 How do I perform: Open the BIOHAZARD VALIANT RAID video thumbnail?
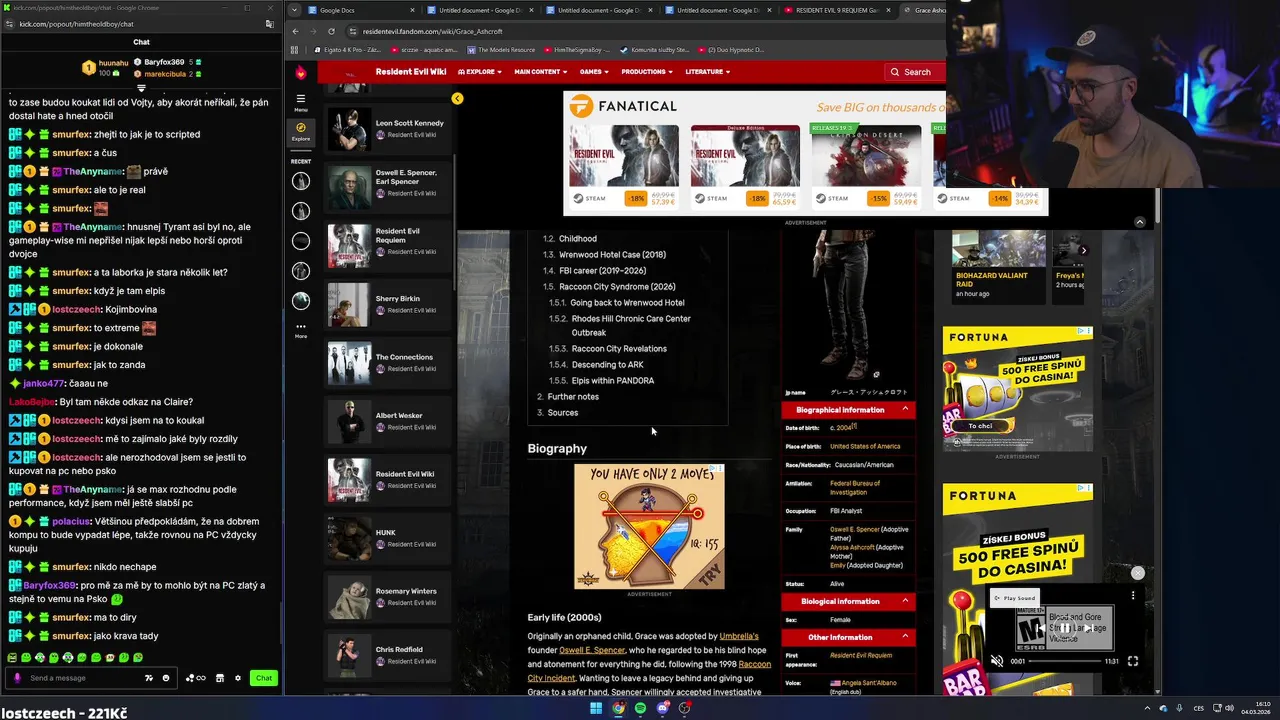998,250
